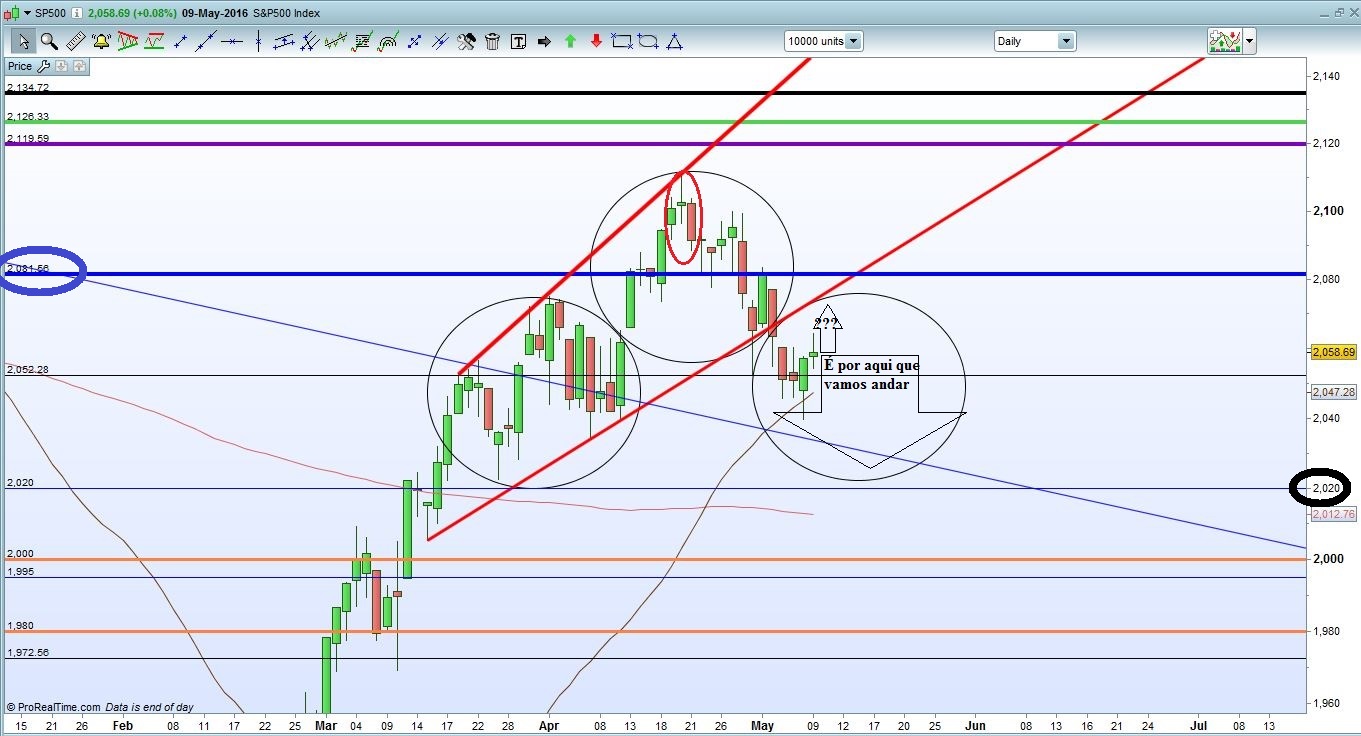
Task: Show SP500 instrument info
Action: (x=78, y=14)
